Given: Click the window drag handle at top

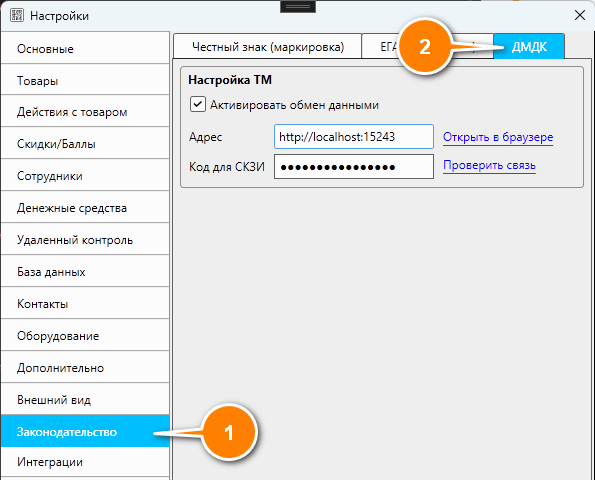Looking at the screenshot, I should point(298,7).
